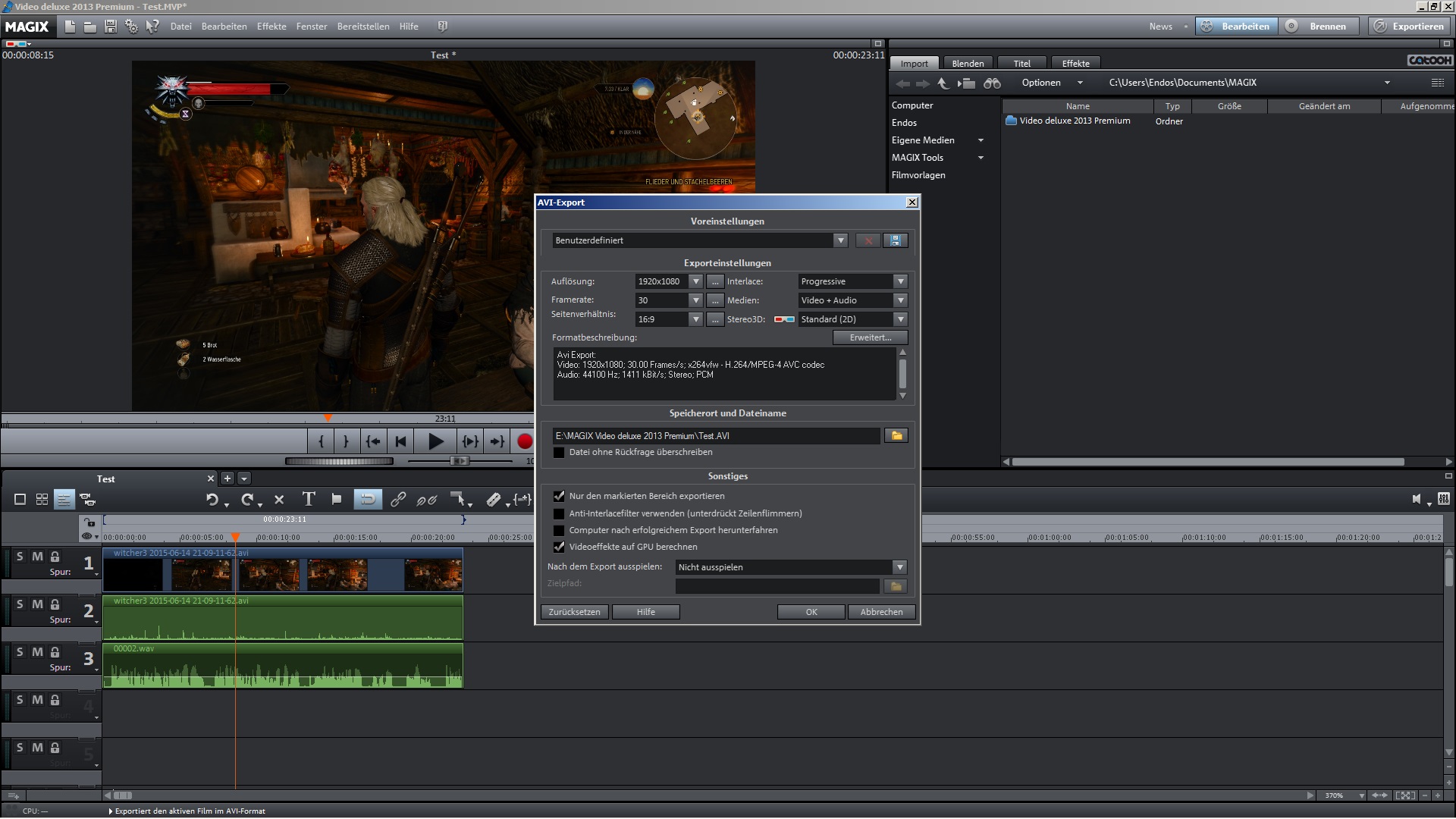This screenshot has width=1456, height=819.
Task: Jump to the clip start in transport controls
Action: click(401, 441)
